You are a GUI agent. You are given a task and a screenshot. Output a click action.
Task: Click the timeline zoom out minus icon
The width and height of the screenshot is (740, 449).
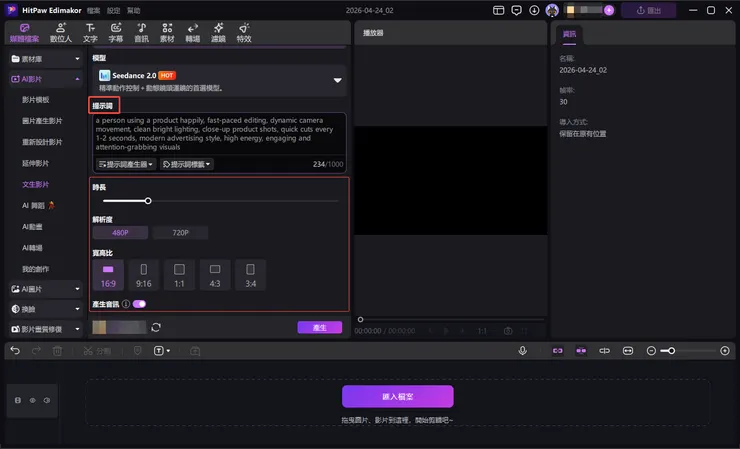click(x=651, y=351)
